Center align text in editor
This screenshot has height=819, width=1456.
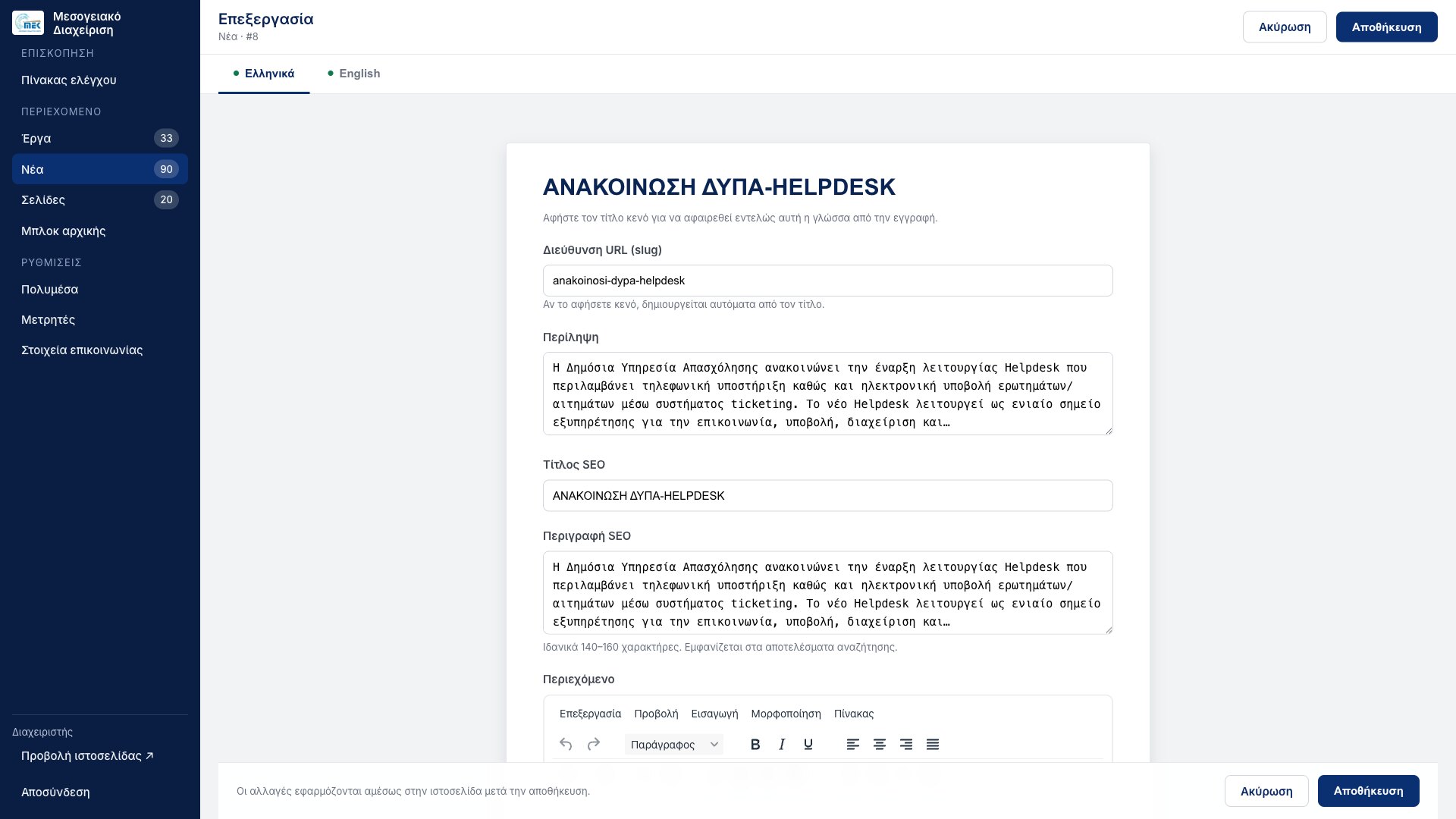tap(880, 744)
